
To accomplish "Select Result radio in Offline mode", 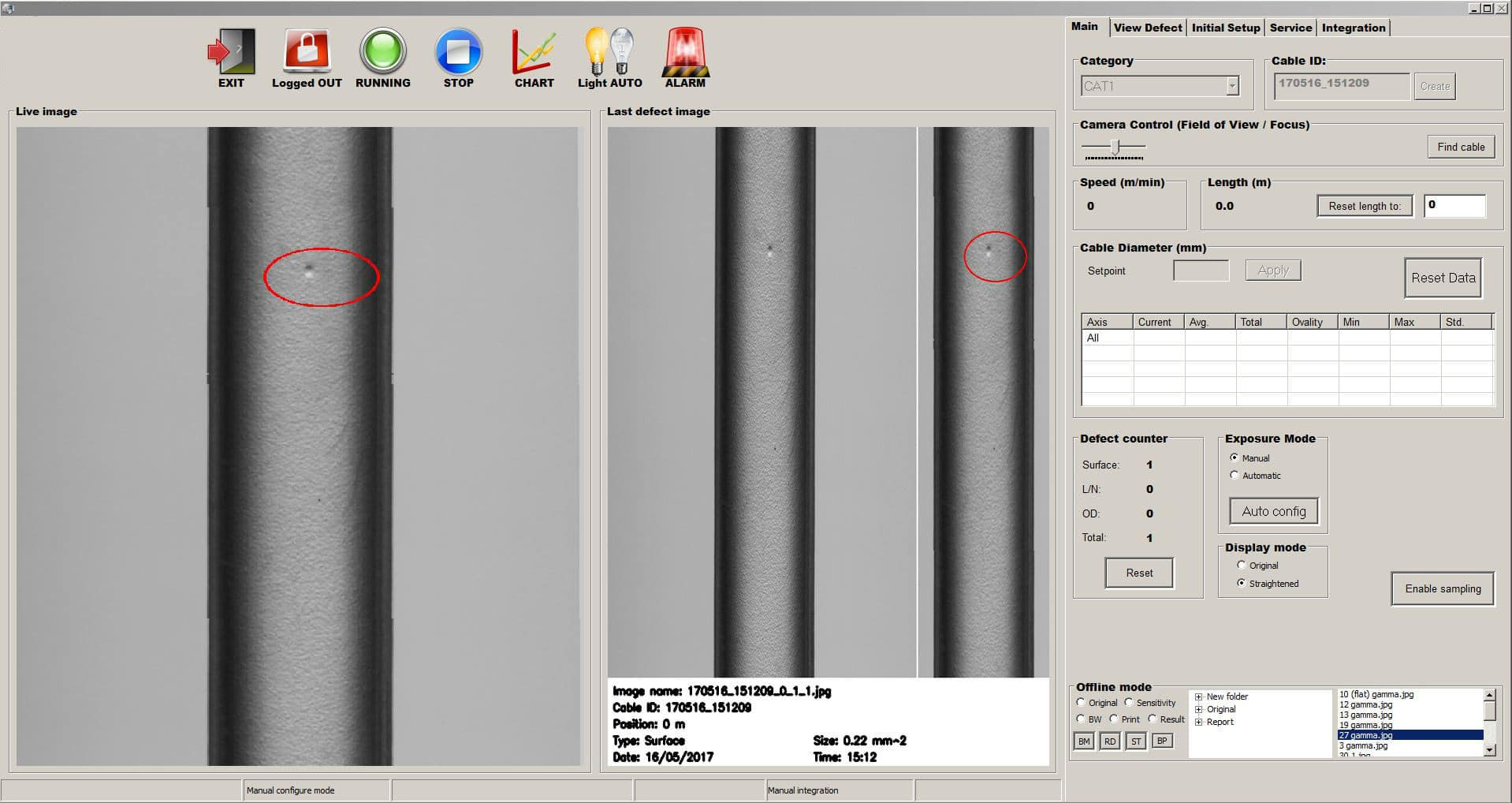I will tap(1153, 719).
